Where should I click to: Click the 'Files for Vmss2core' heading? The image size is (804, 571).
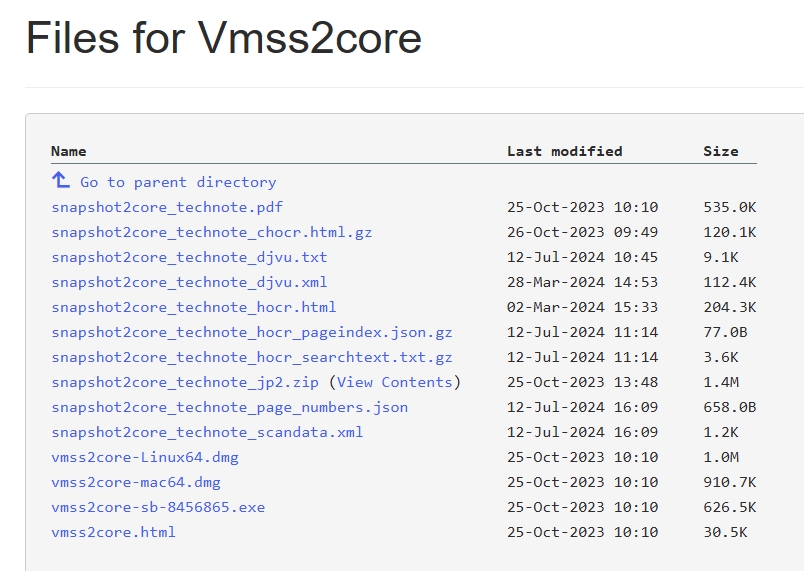click(224, 37)
